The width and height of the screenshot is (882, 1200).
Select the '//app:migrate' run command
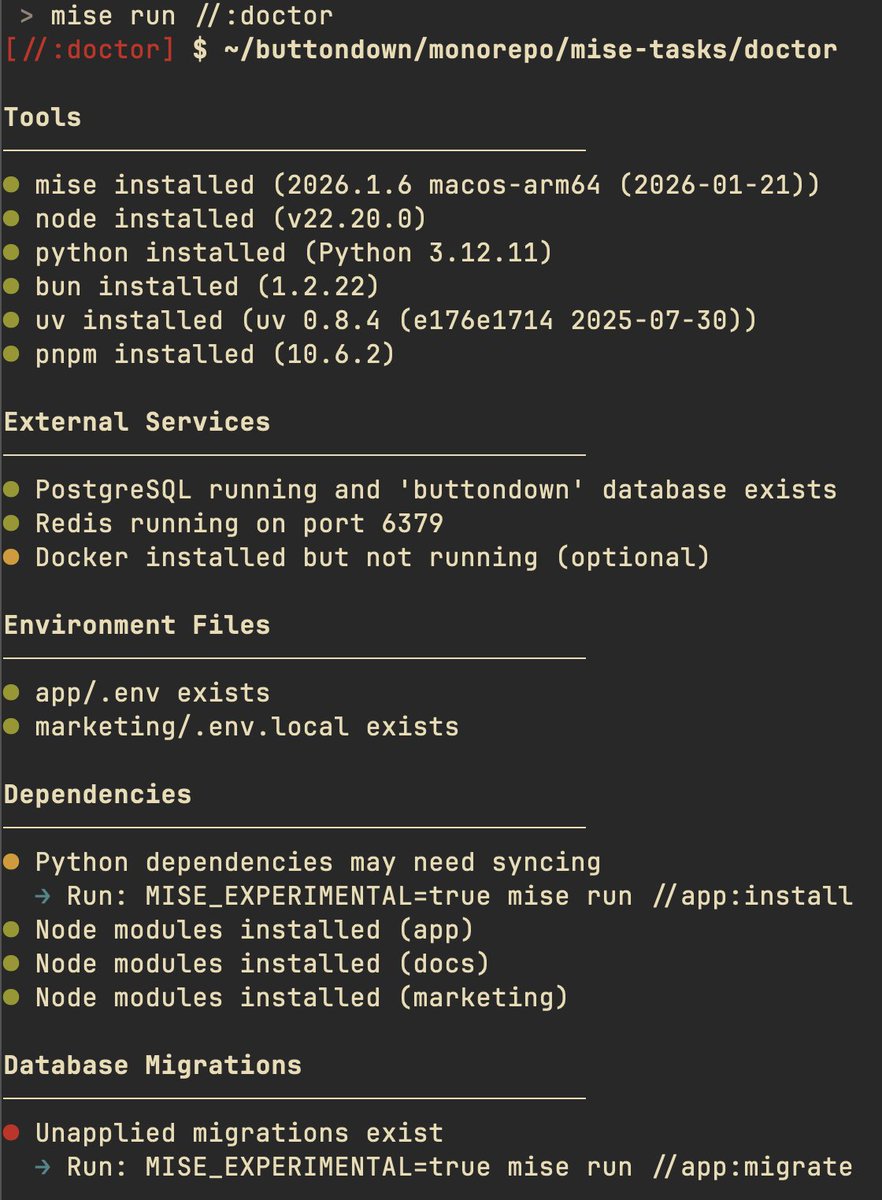(460, 1167)
